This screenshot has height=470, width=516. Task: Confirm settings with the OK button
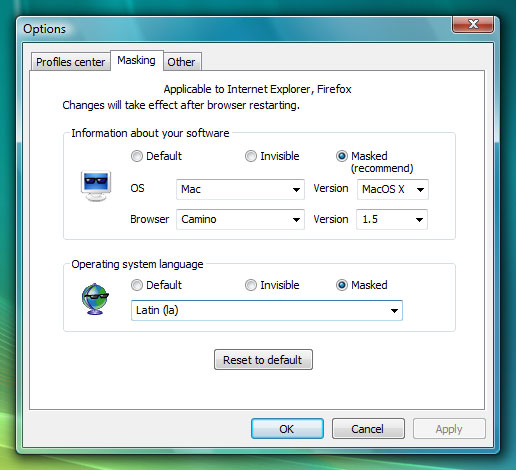287,429
